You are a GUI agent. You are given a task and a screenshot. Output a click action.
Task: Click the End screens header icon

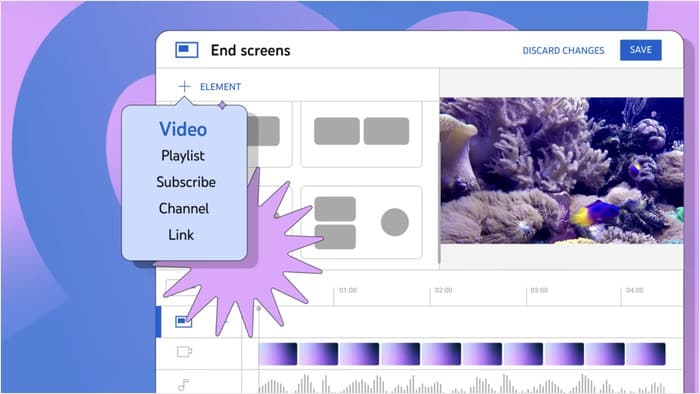tap(187, 50)
